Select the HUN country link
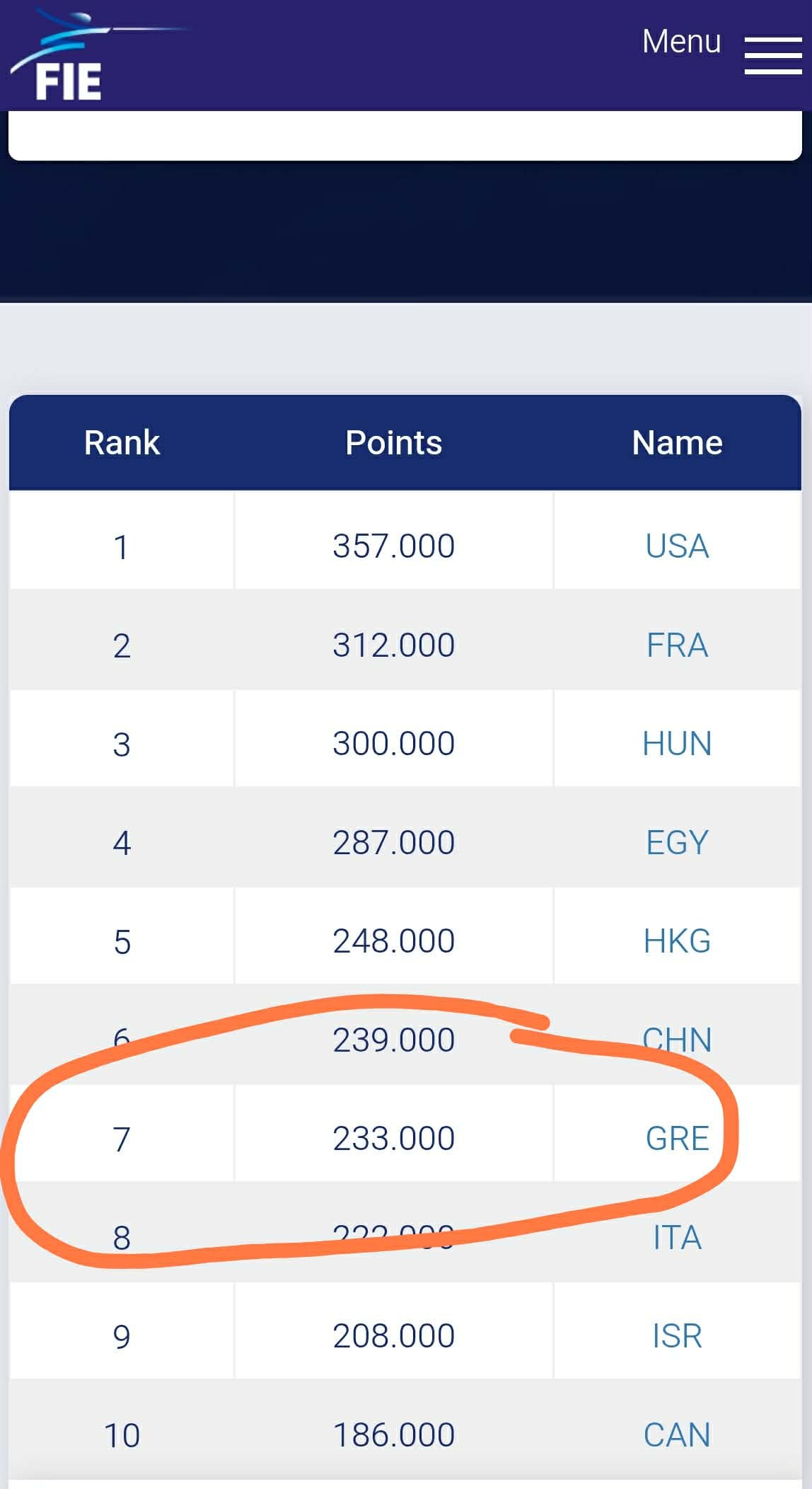The image size is (812, 1489). [677, 744]
